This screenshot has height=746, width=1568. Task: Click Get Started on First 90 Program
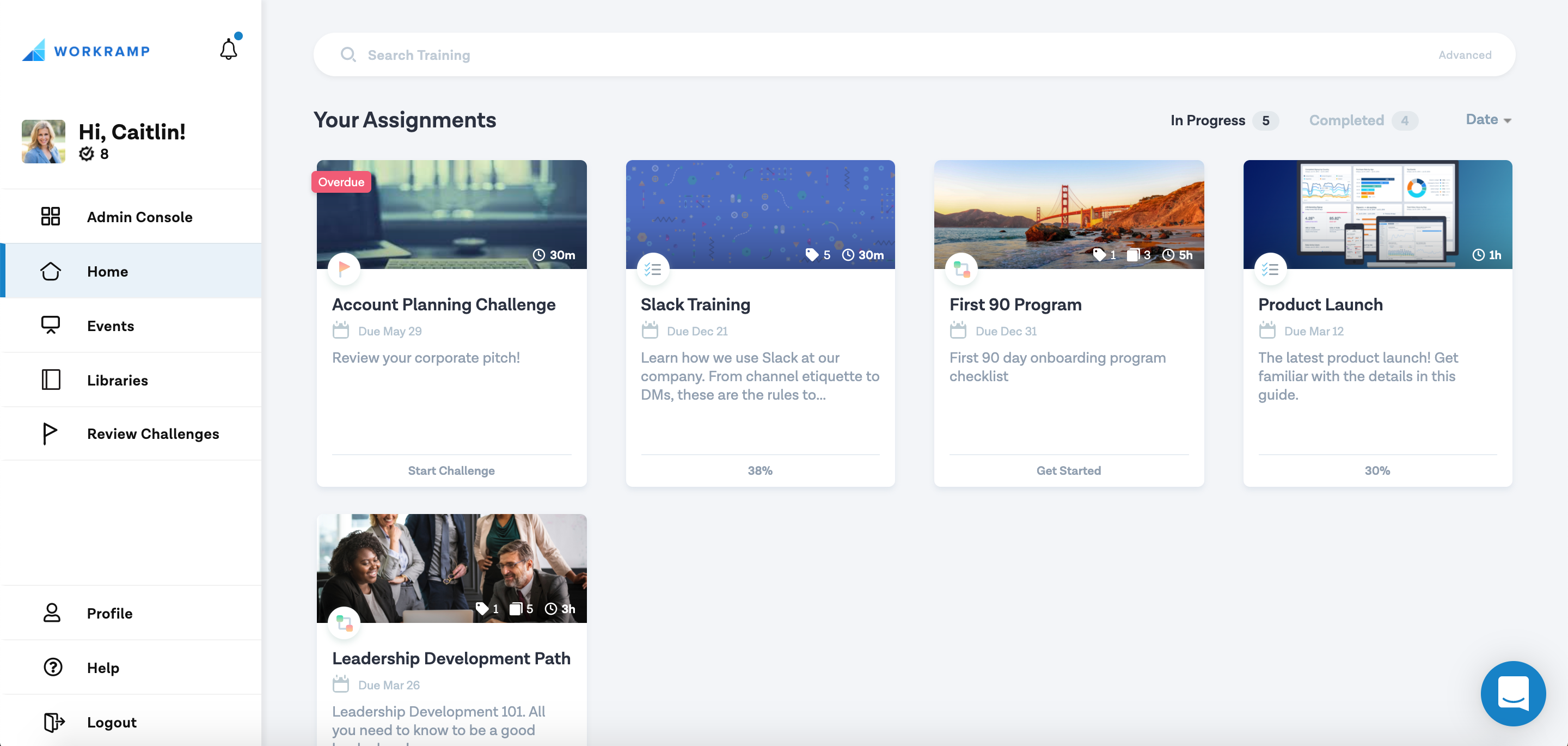click(1068, 470)
